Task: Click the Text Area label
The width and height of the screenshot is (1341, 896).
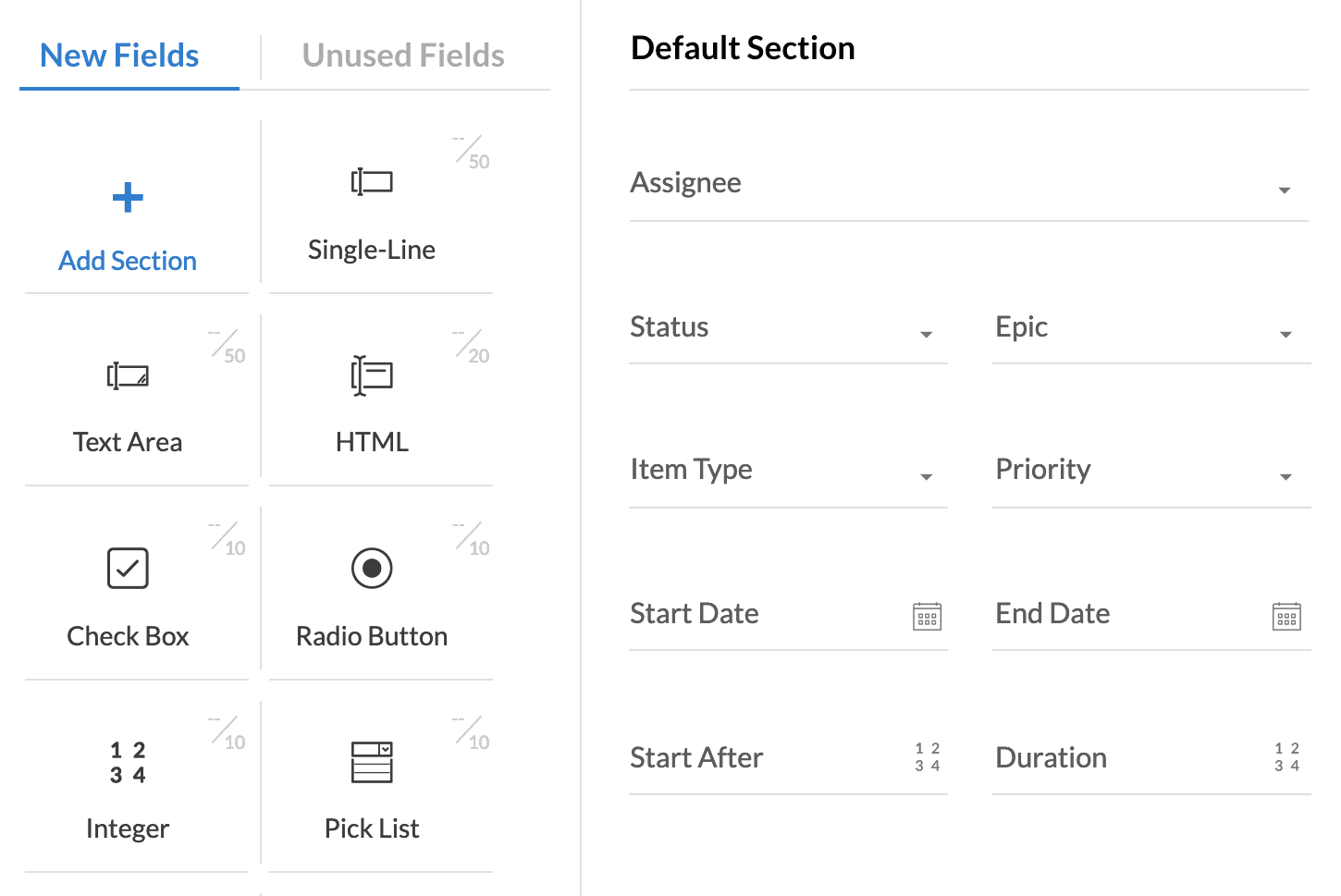Action: point(128,442)
